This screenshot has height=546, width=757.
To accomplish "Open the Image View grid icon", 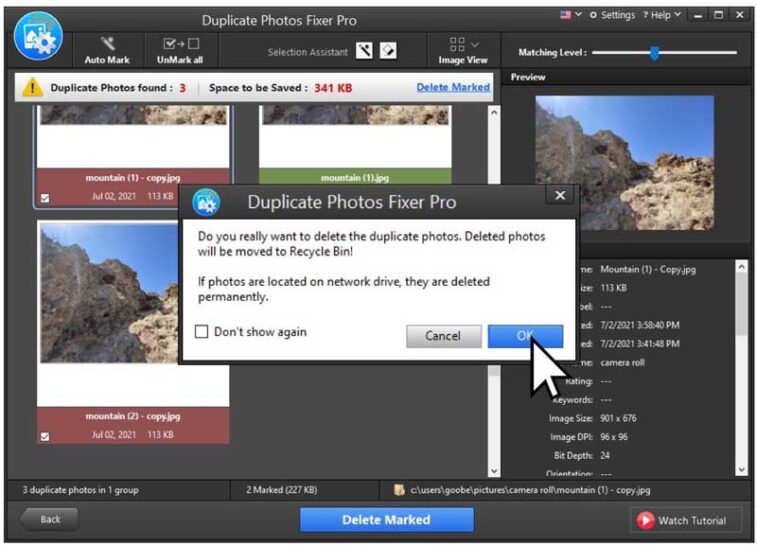I will click(457, 44).
